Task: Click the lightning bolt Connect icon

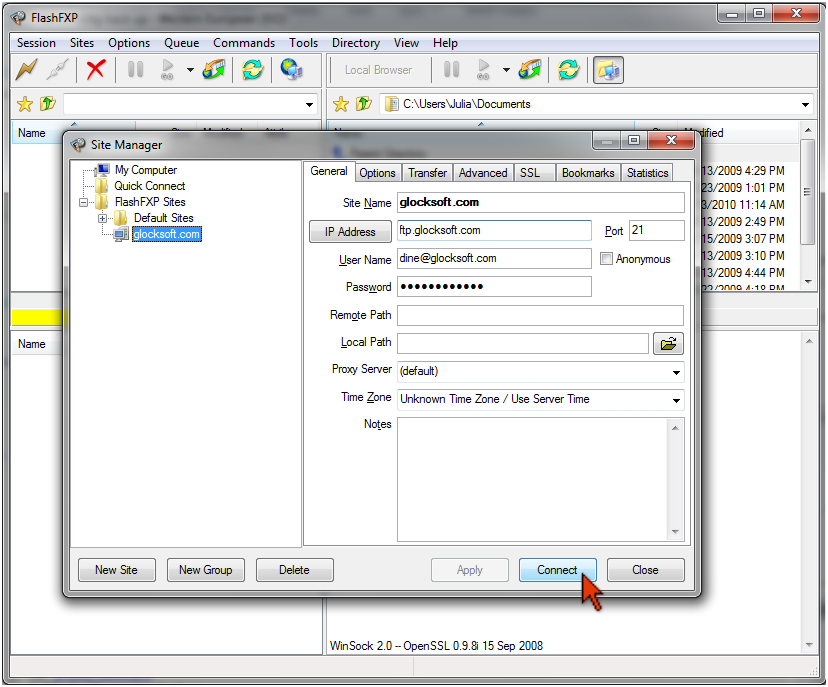Action: [27, 70]
